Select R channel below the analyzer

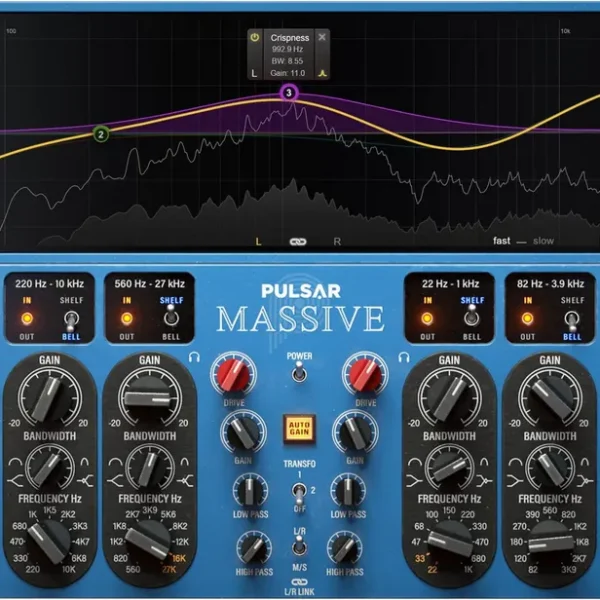pos(337,241)
